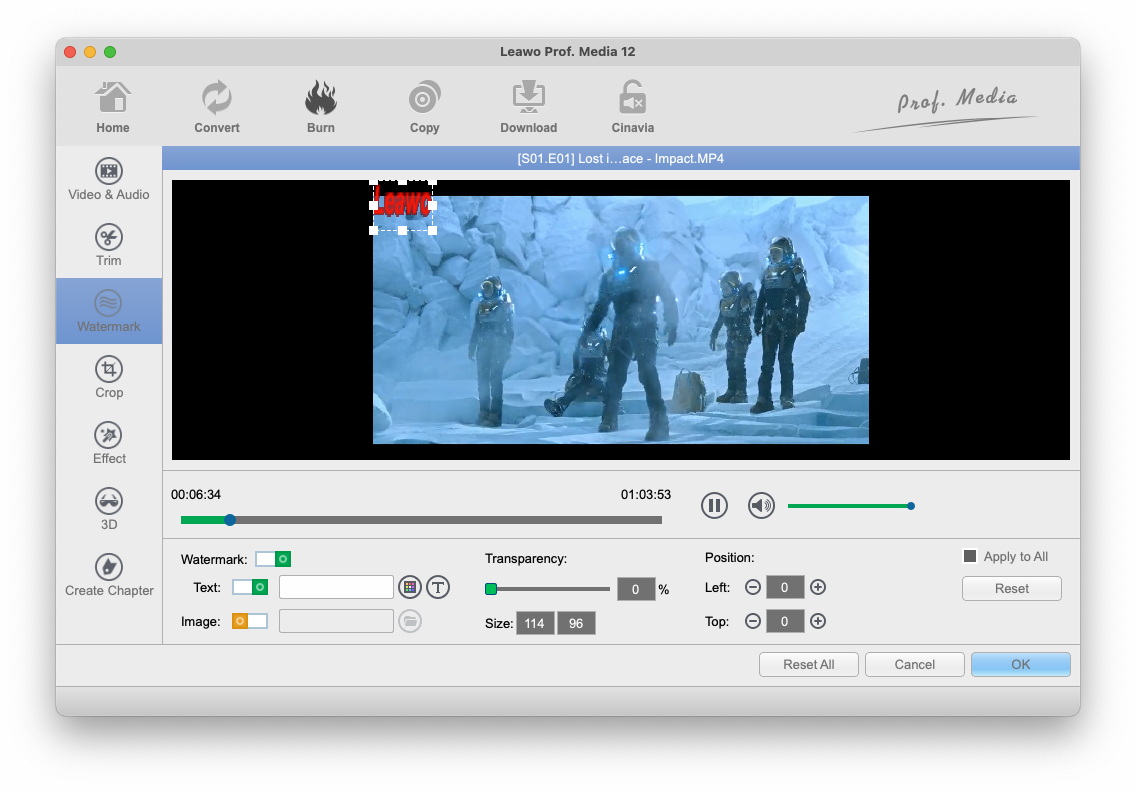This screenshot has width=1136, height=790.
Task: Open the Burn module
Action: click(321, 107)
